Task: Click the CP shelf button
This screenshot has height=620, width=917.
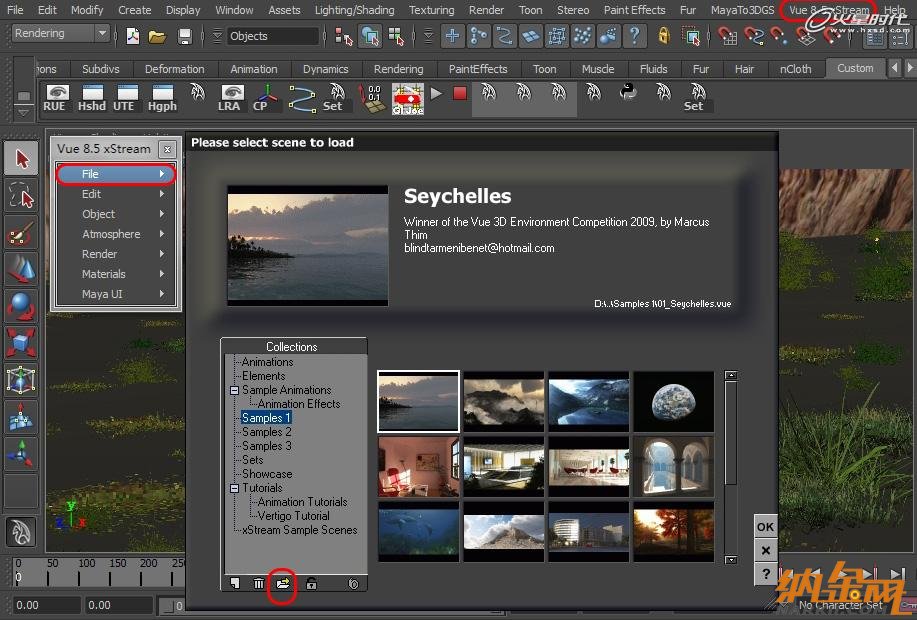Action: coord(263,98)
